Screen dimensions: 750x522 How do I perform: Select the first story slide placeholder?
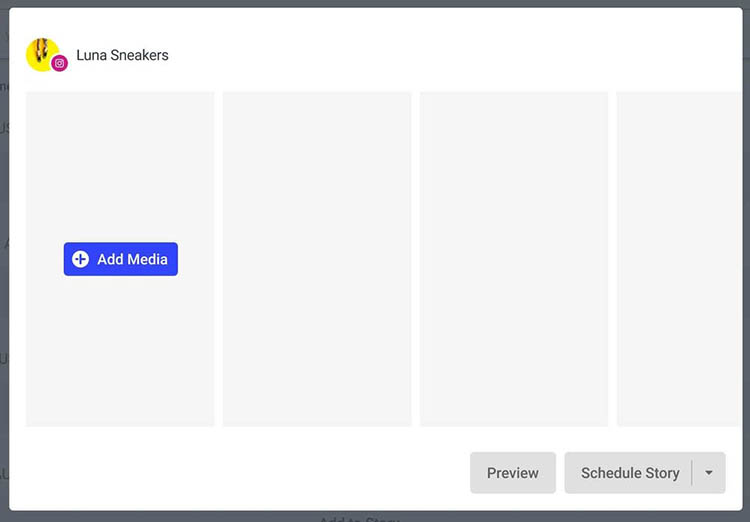point(120,259)
